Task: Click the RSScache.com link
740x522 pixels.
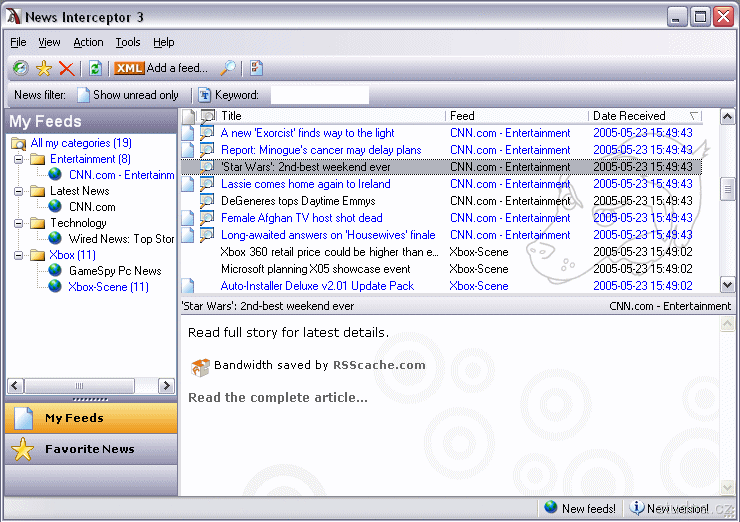Action: point(379,365)
